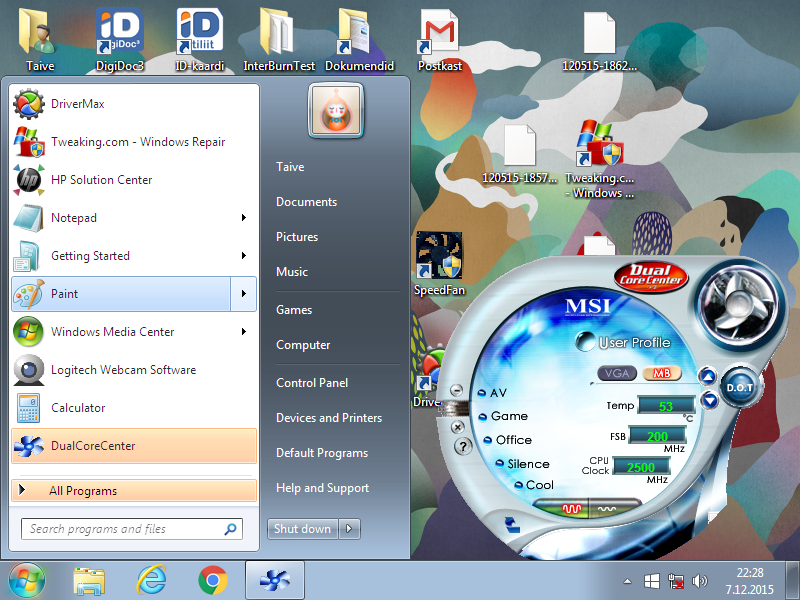
Task: Click the red wave button in MSI widget
Action: [560, 508]
